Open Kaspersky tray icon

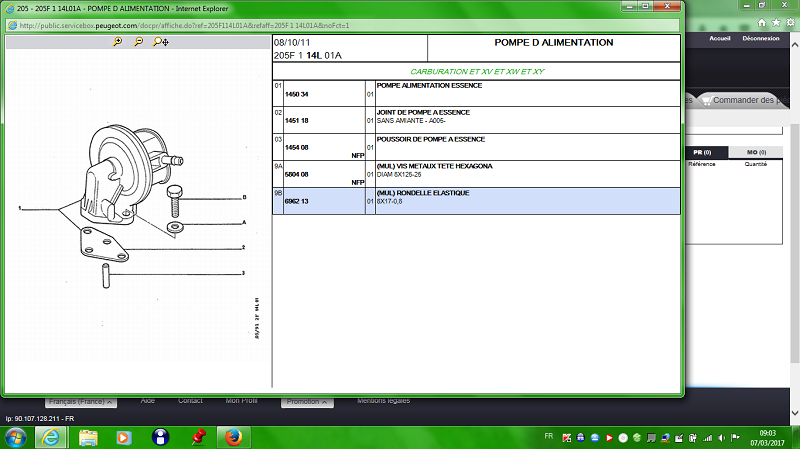click(566, 438)
